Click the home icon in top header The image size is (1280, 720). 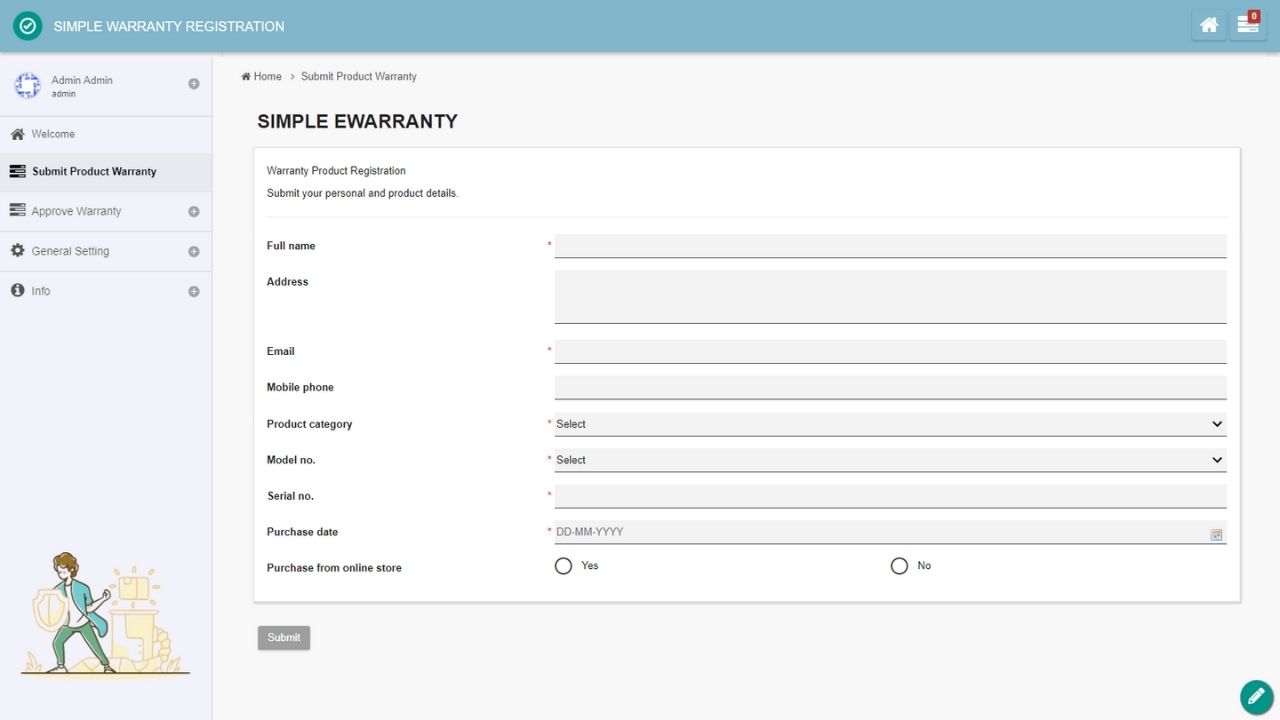[1209, 25]
